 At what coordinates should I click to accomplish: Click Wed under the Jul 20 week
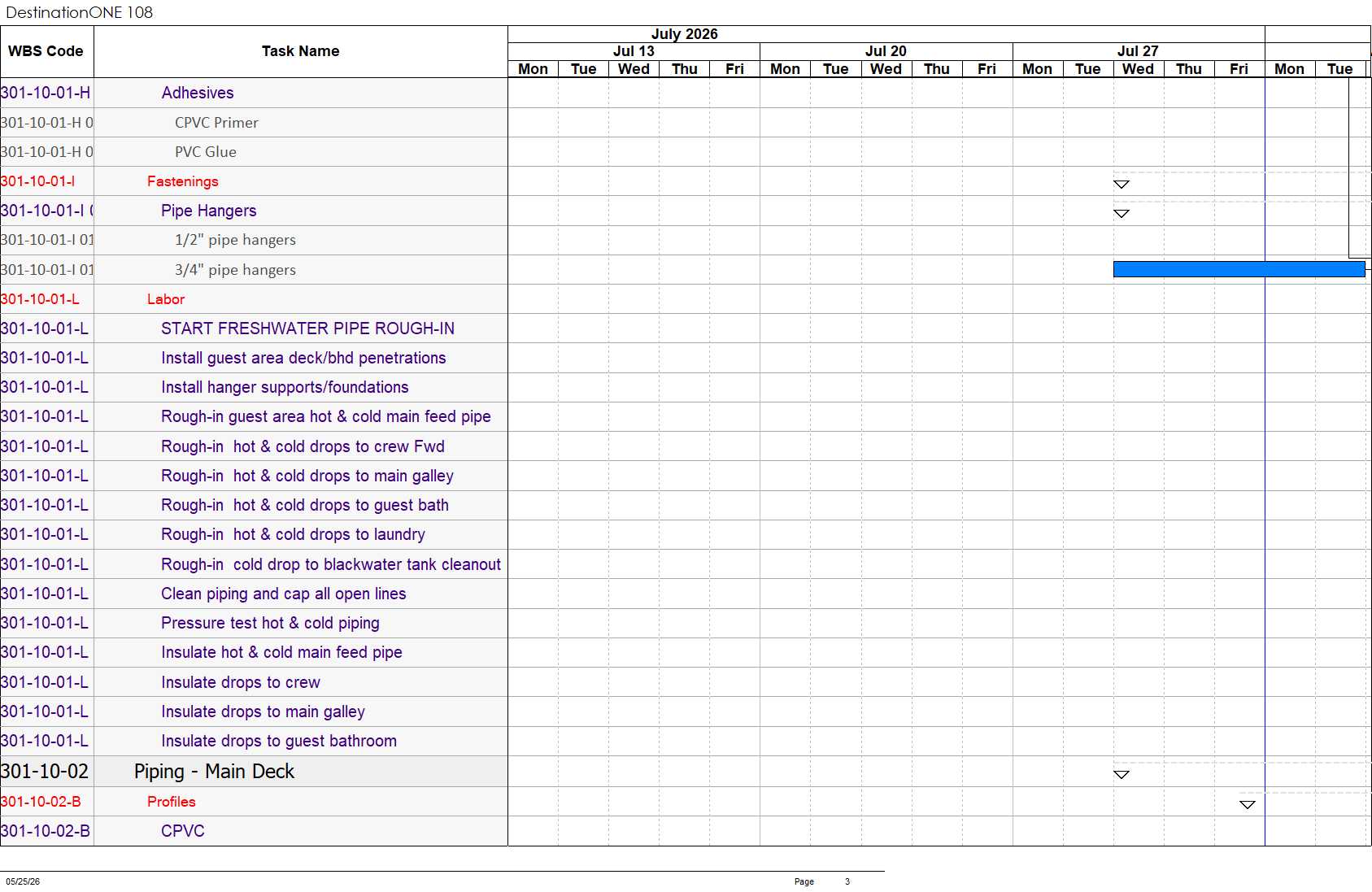pos(886,69)
